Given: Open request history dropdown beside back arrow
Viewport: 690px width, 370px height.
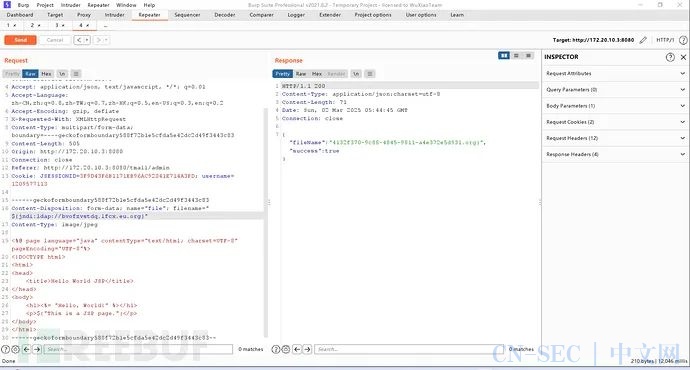Looking at the screenshot, I should pyautogui.click(x=87, y=40).
